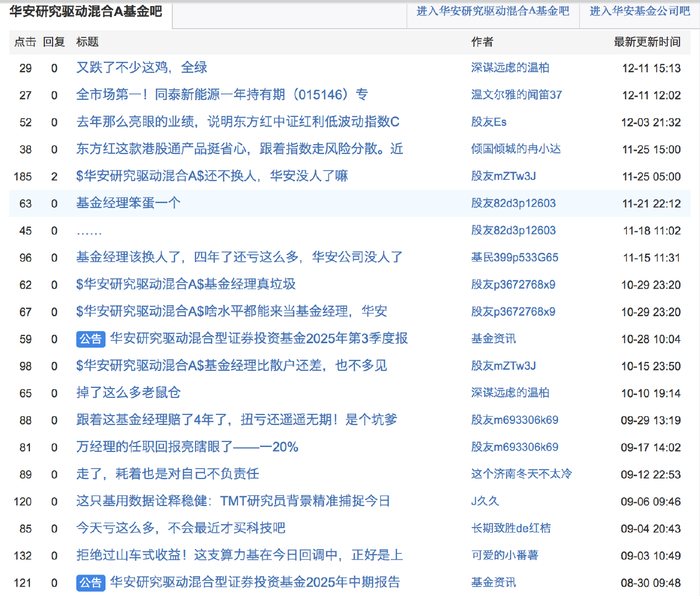
Task: View author 股友Es profile
Action: [489, 122]
